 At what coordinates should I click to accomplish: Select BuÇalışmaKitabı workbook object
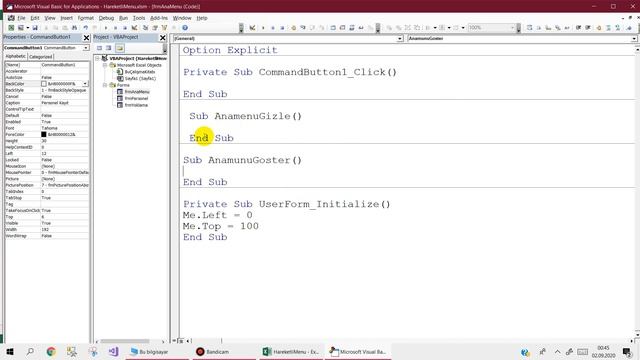point(140,72)
